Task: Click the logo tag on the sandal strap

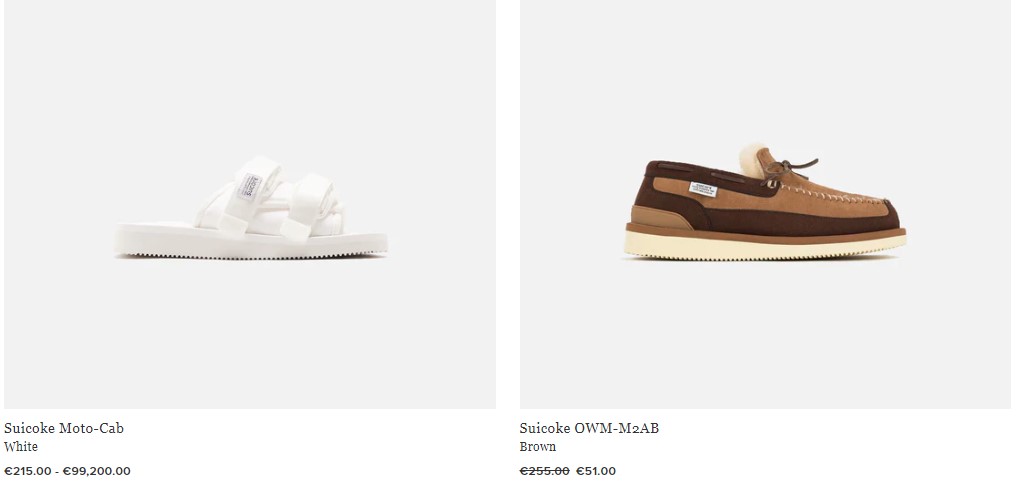Action: coord(250,186)
